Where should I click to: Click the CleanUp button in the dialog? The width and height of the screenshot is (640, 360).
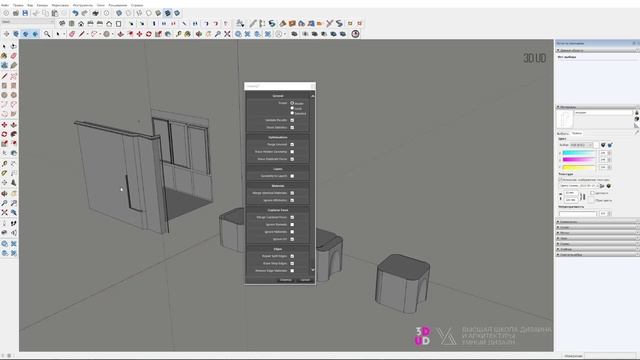point(285,280)
